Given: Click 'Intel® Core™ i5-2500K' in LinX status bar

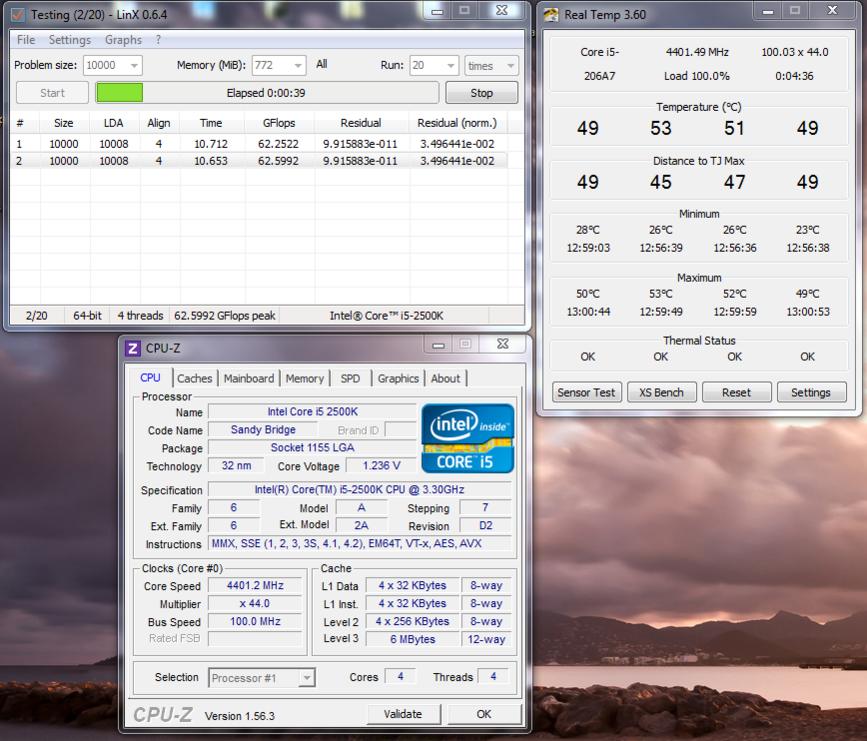Looking at the screenshot, I should [387, 316].
